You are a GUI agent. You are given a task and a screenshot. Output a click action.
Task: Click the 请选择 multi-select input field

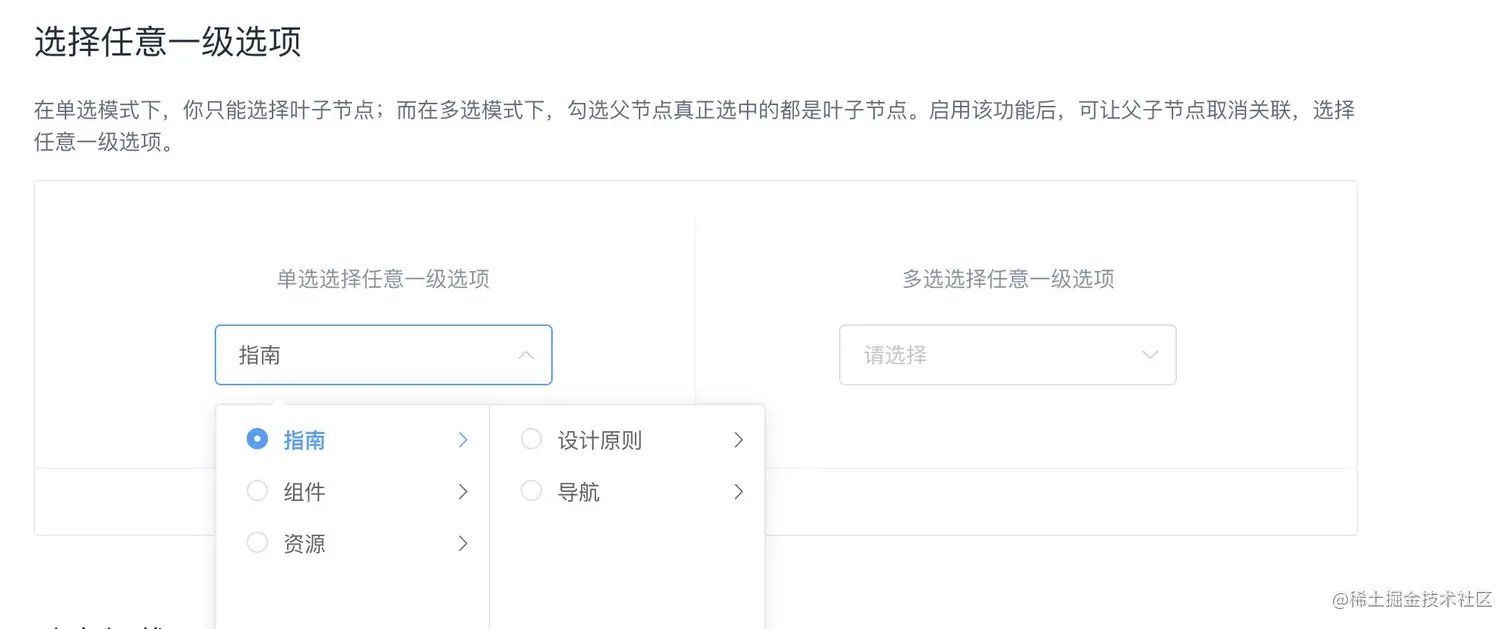[1007, 355]
